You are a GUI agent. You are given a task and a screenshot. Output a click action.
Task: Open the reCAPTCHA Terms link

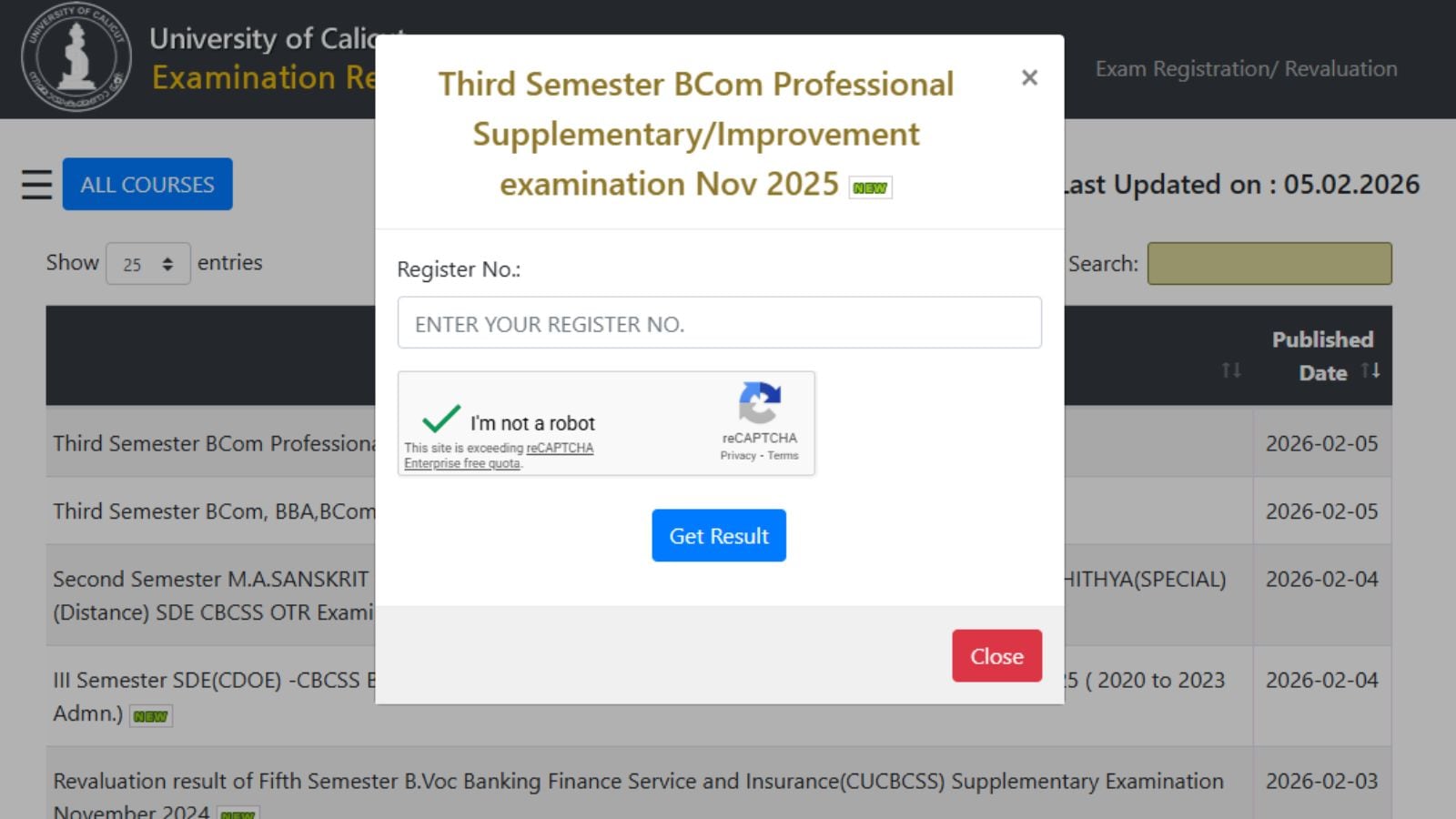click(x=783, y=456)
